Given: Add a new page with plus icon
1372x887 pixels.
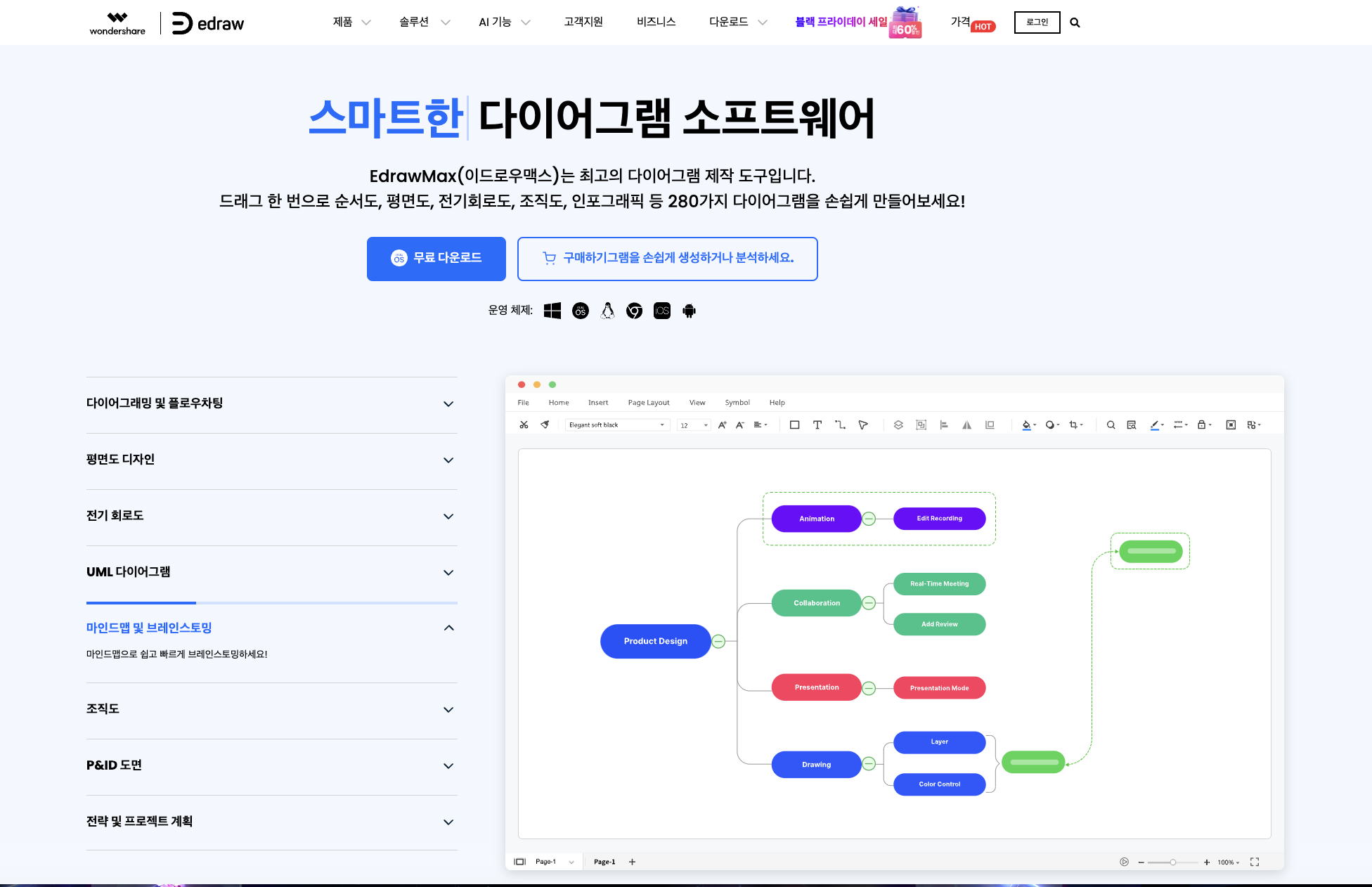Looking at the screenshot, I should pyautogui.click(x=632, y=862).
